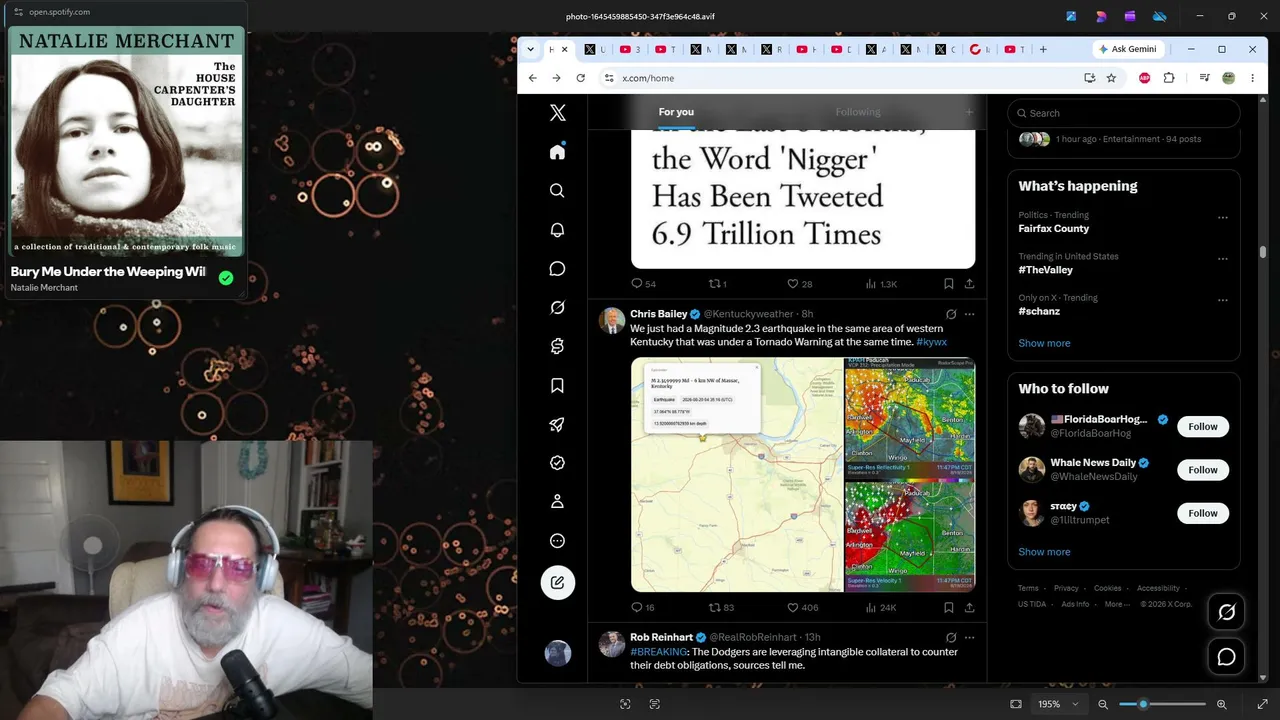Follow stacey @1liltrumpet
This screenshot has height=720, width=1280.
pos(1203,513)
